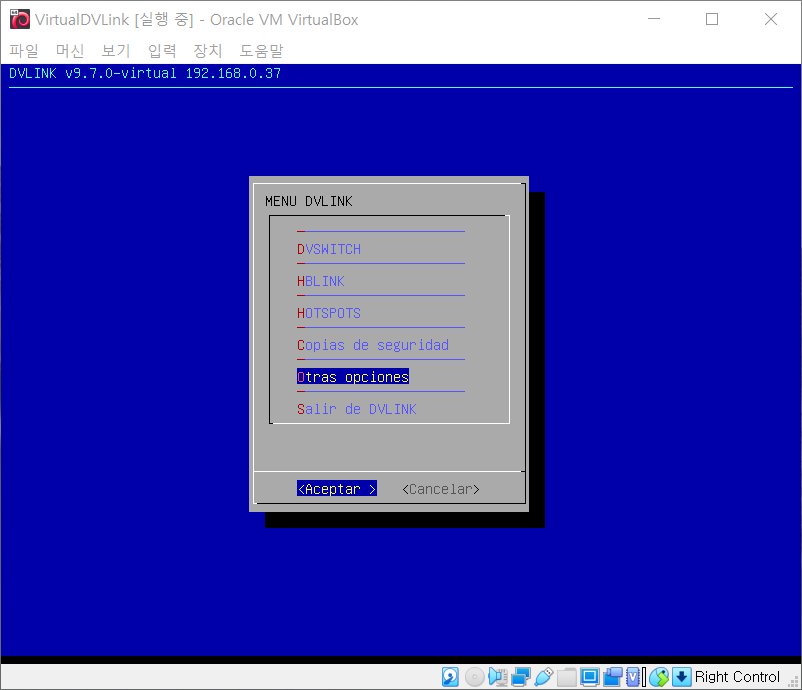This screenshot has width=802, height=690.
Task: Choose Salir de DVLINK
Action: pyautogui.click(x=357, y=409)
